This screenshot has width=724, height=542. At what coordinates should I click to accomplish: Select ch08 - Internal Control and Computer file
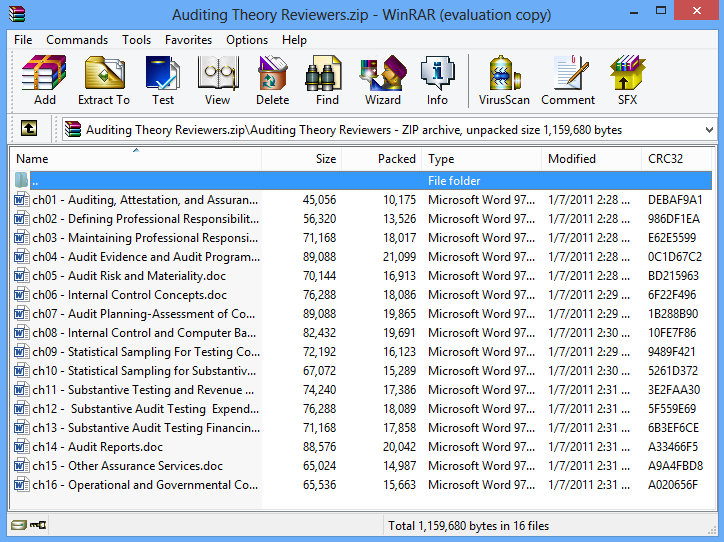144,333
